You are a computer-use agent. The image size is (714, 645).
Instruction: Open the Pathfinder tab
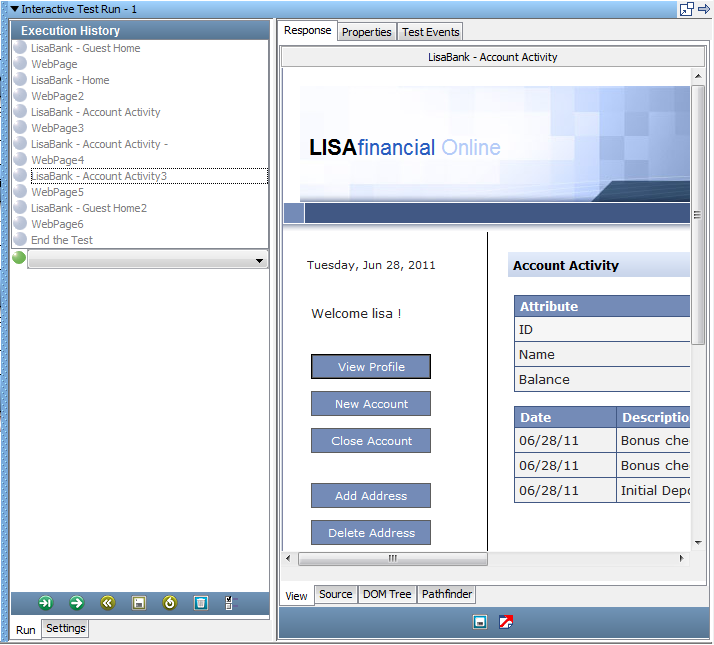447,594
